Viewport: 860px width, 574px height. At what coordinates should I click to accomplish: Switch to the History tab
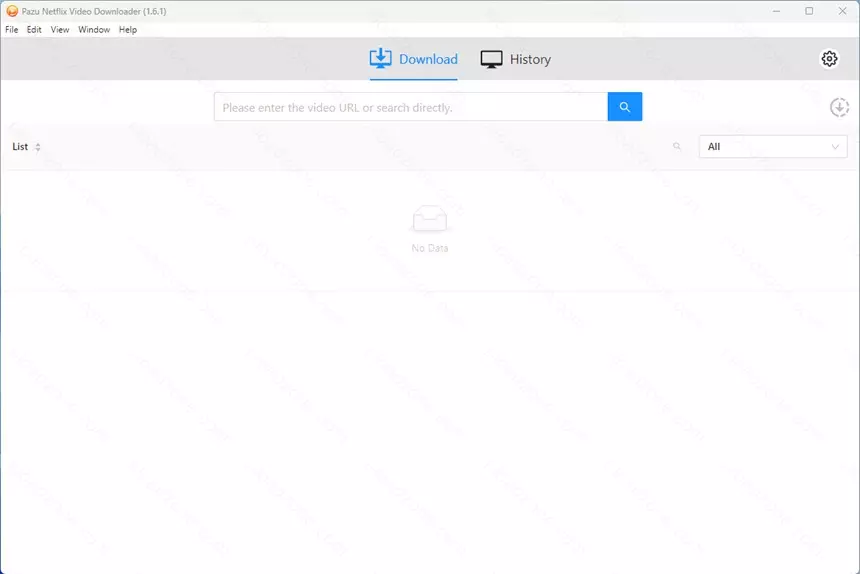click(x=516, y=59)
